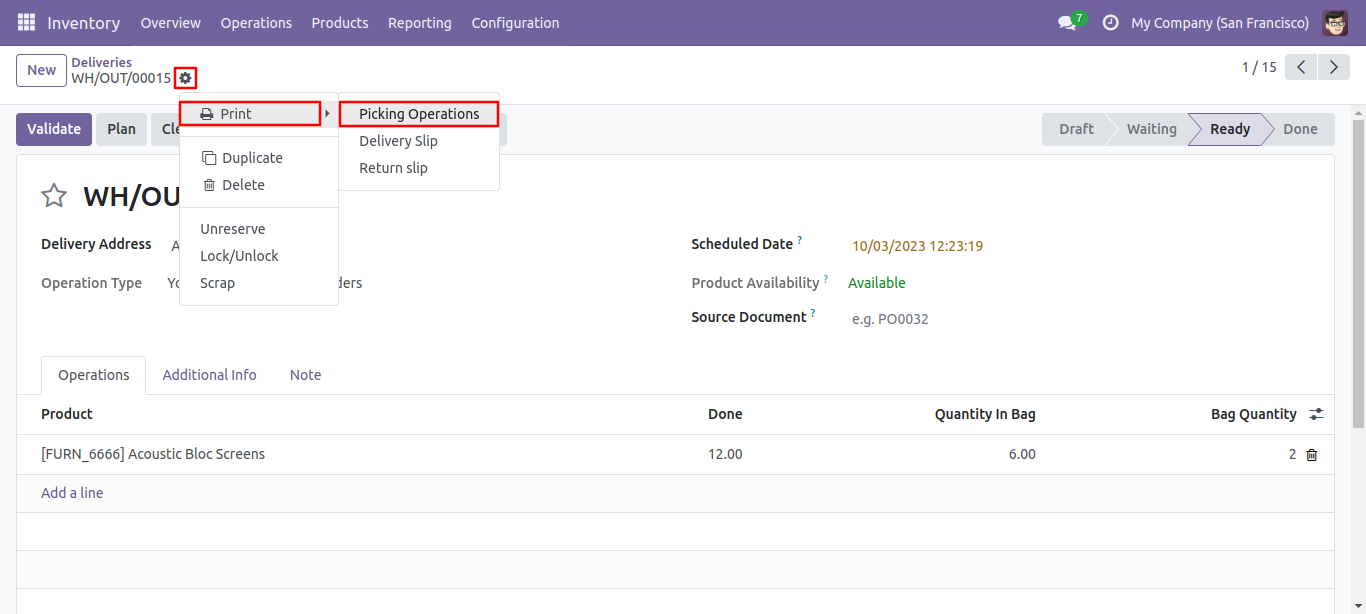Click the Quantity In Bag column header
The height and width of the screenshot is (614, 1366).
point(985,414)
